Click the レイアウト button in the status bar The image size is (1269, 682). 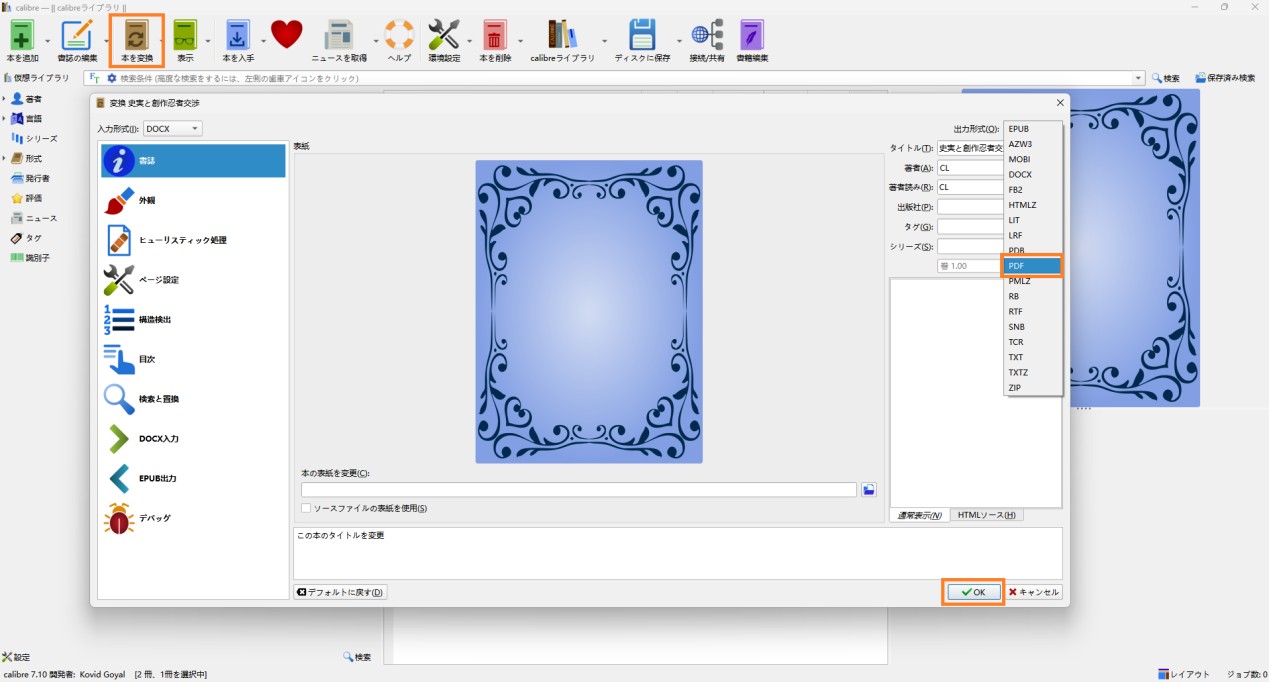1184,674
